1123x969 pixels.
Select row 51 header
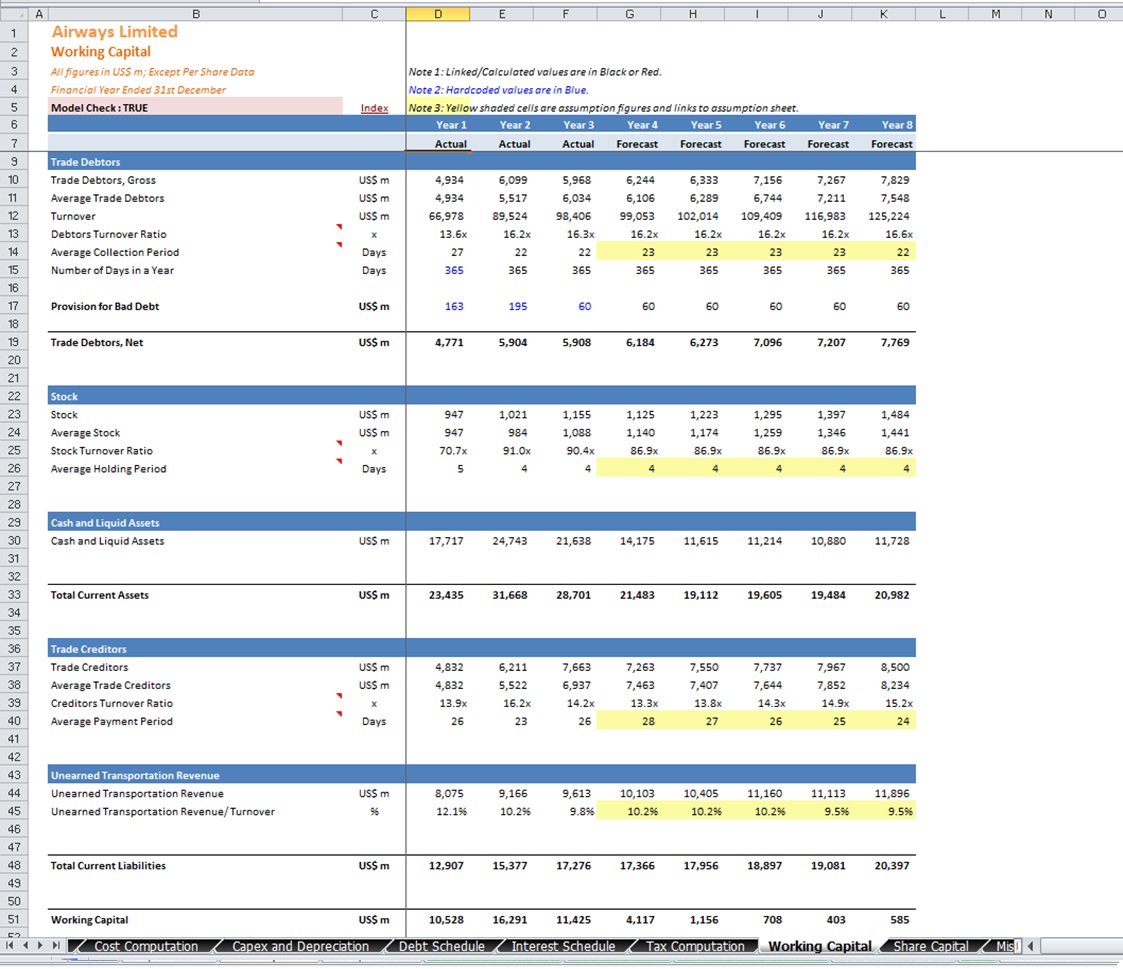pyautogui.click(x=14, y=920)
